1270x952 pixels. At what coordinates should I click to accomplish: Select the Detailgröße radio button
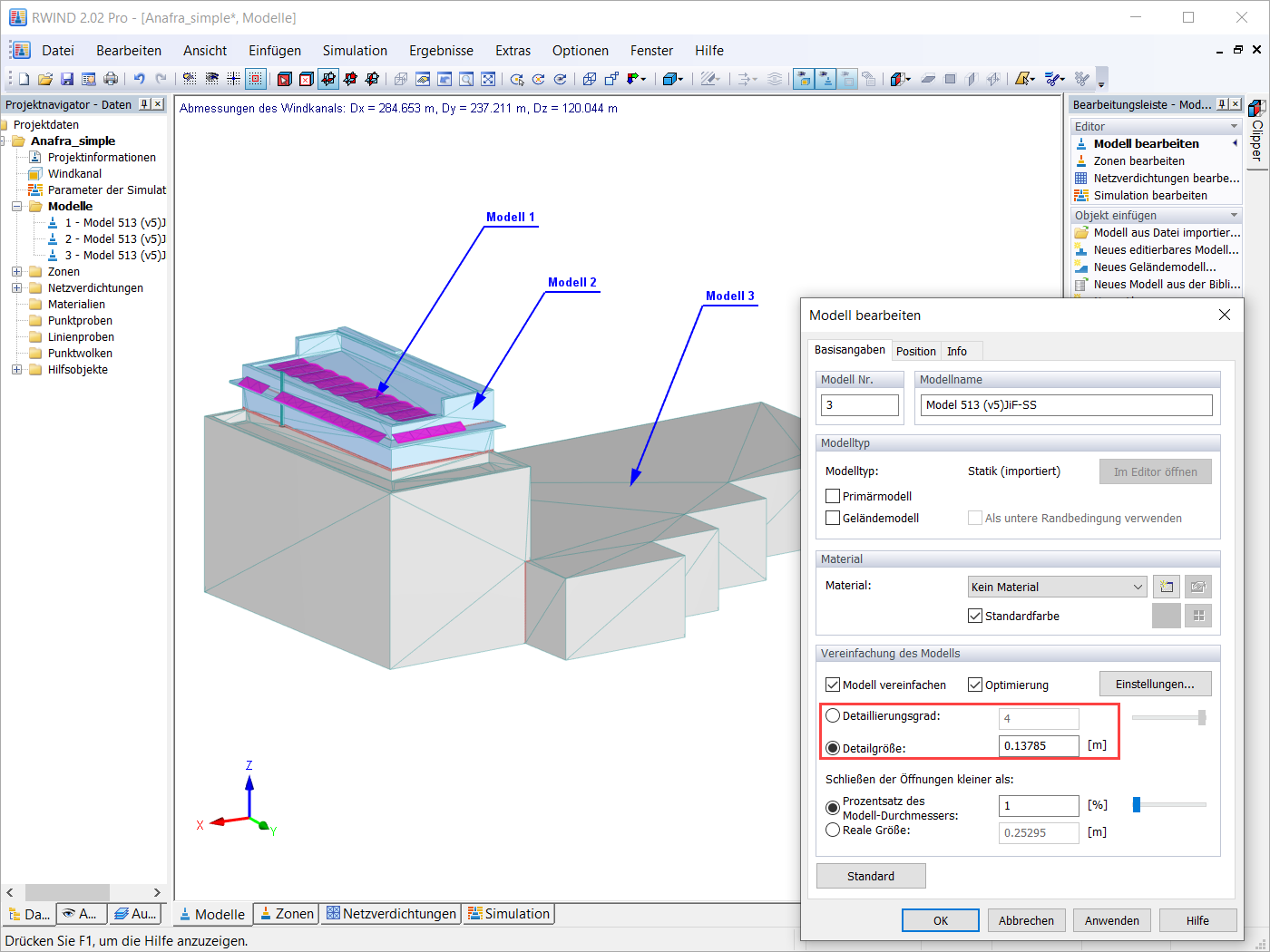833,748
